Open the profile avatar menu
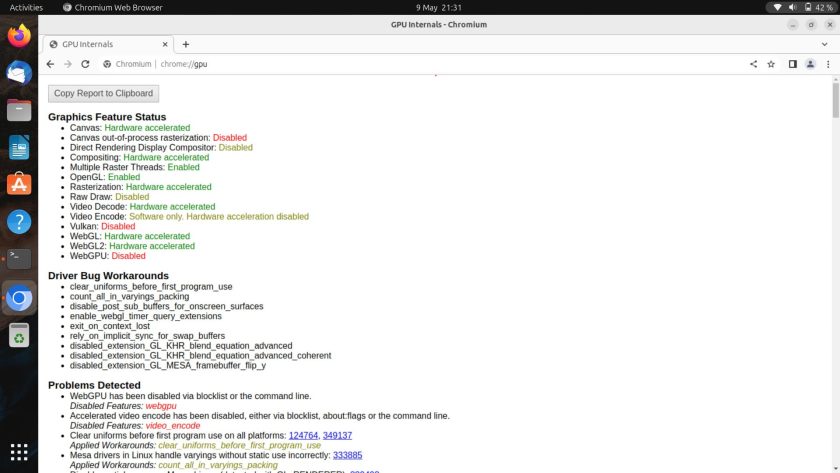840x473 pixels. pyautogui.click(x=810, y=64)
